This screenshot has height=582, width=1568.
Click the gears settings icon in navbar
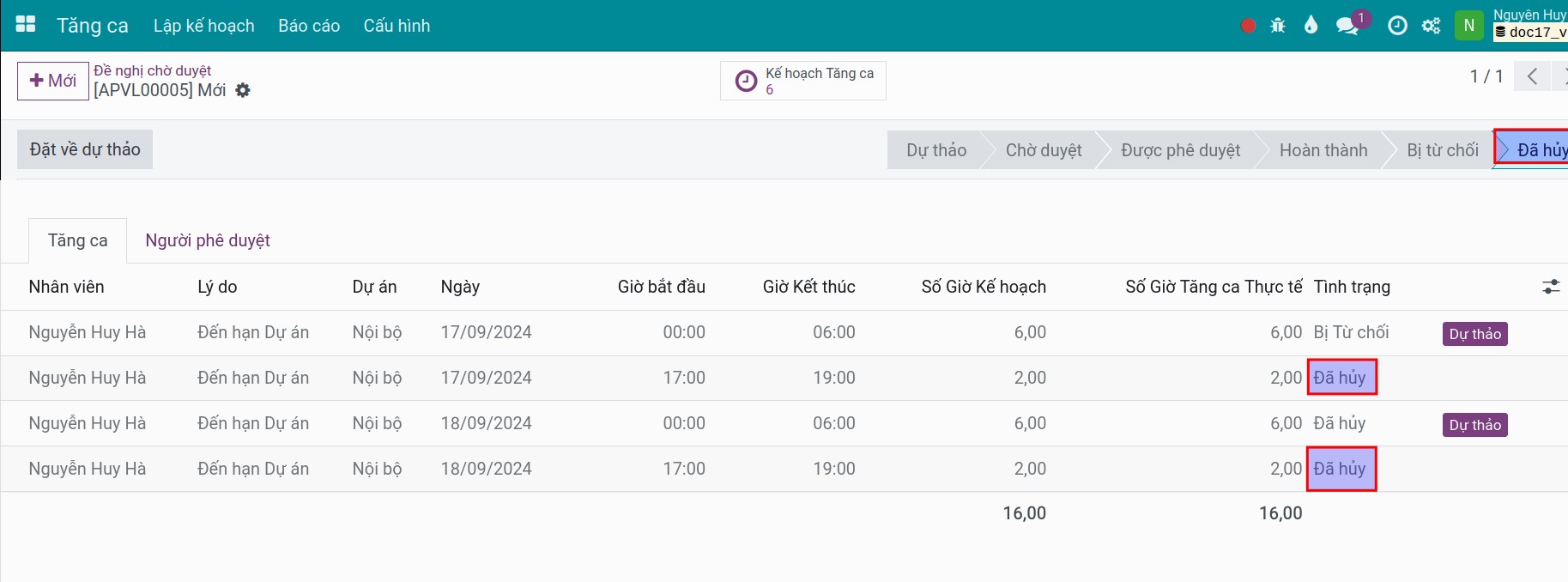(1432, 26)
